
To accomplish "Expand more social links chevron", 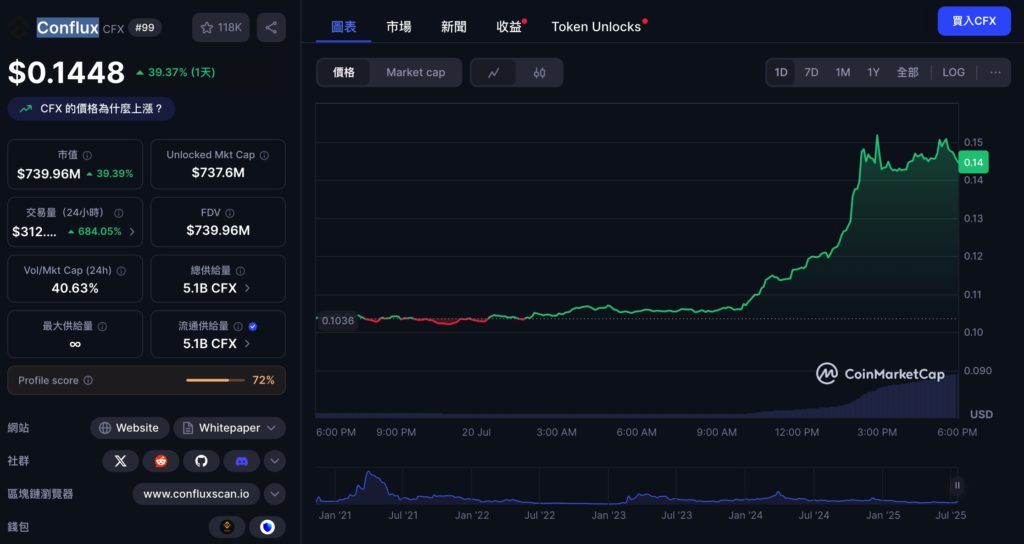I will [x=275, y=461].
